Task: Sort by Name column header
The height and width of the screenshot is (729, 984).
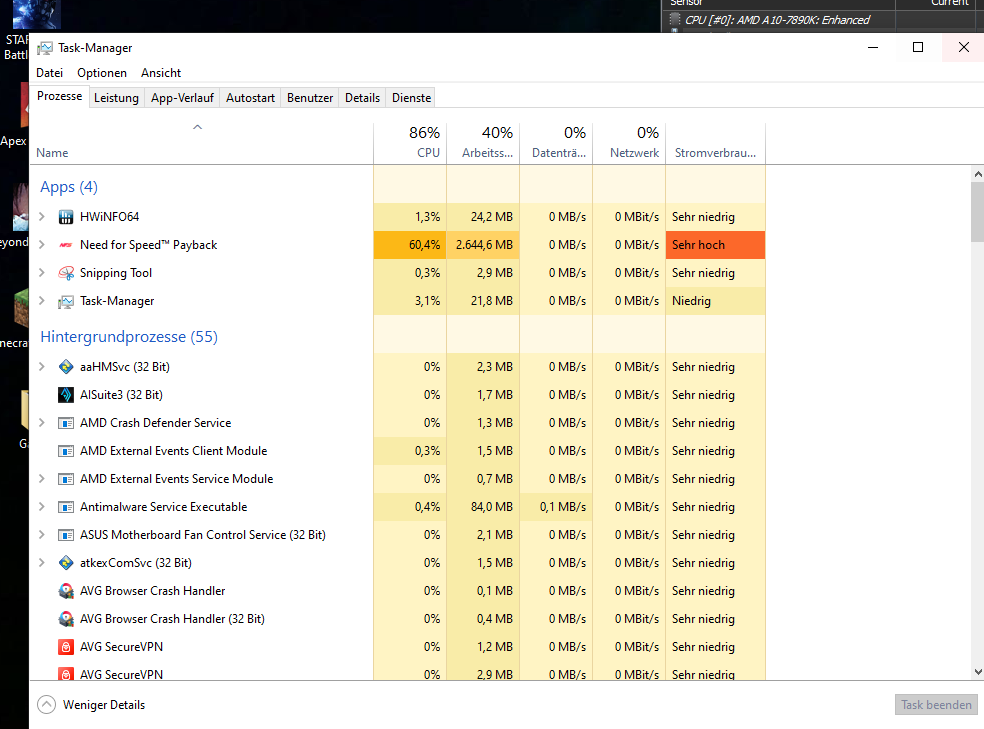Action: pyautogui.click(x=201, y=142)
